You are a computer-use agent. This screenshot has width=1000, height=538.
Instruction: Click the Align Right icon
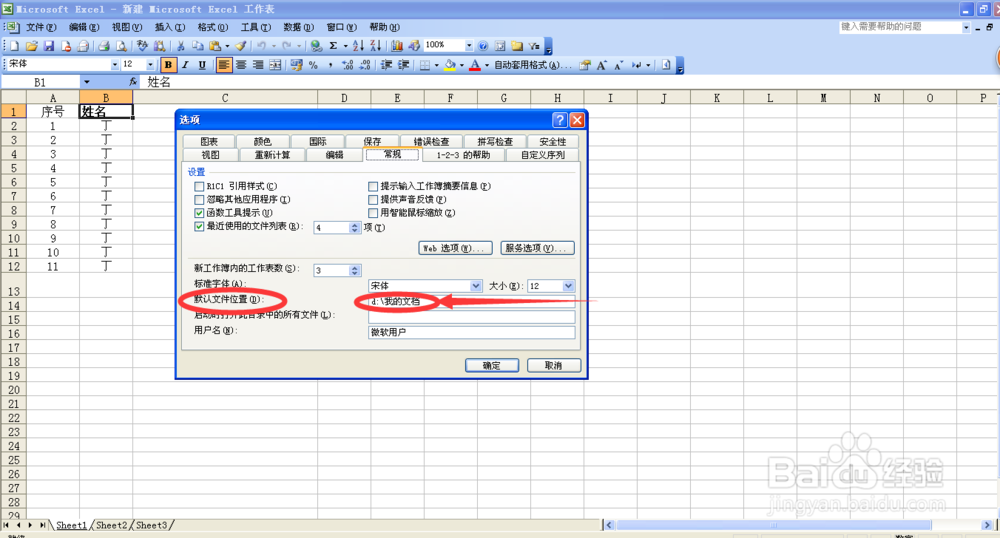pos(258,64)
